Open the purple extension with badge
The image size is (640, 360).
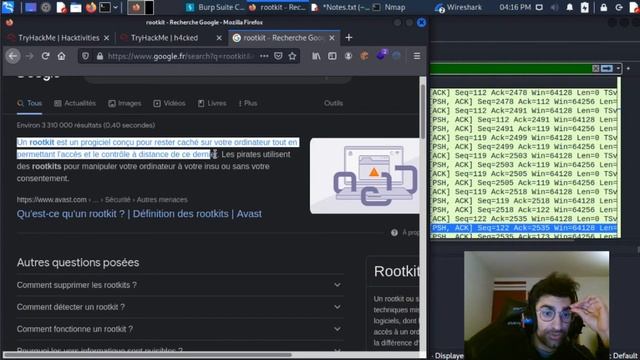[x=381, y=55]
